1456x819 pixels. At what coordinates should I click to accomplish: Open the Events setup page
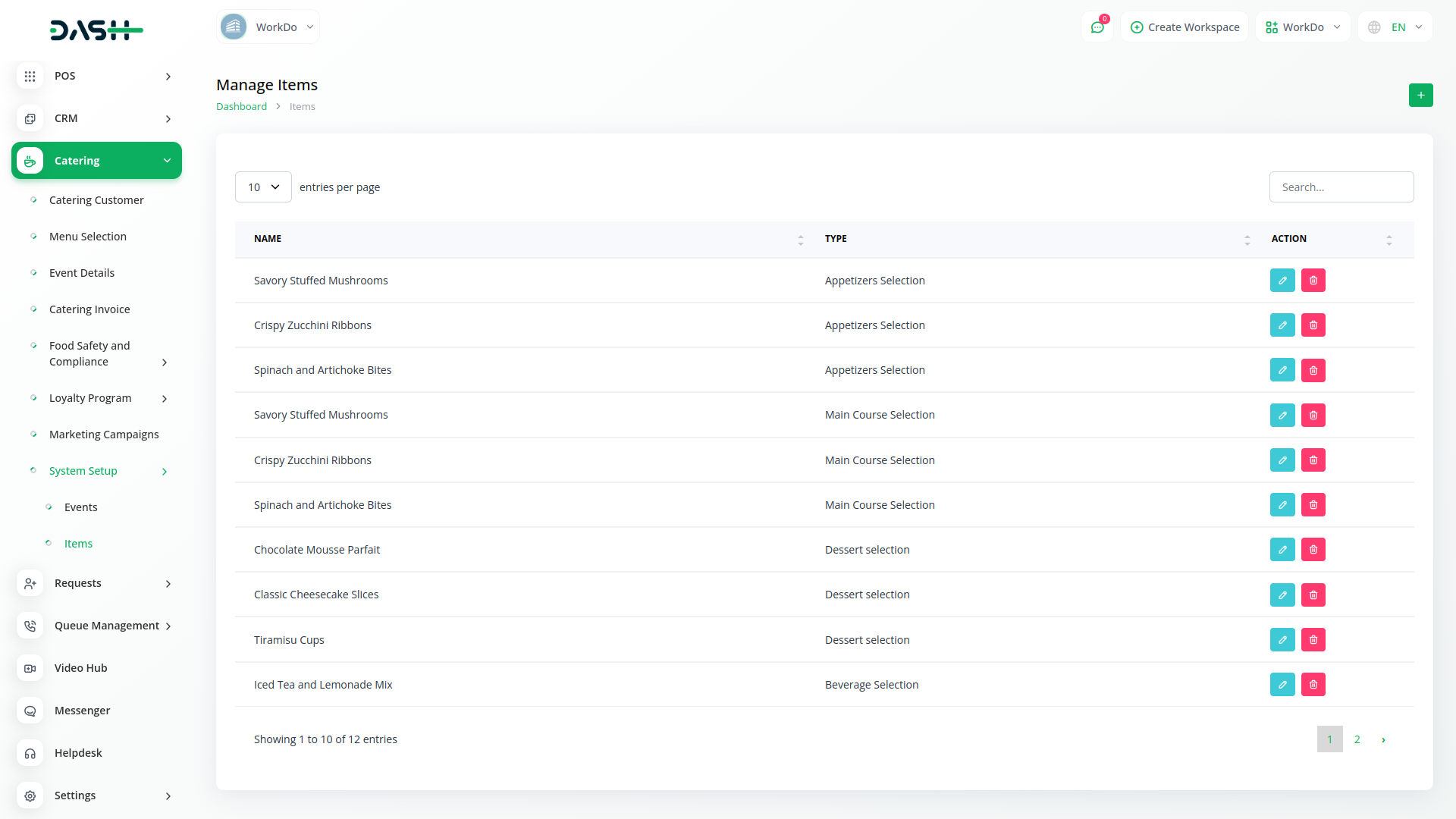pos(80,507)
